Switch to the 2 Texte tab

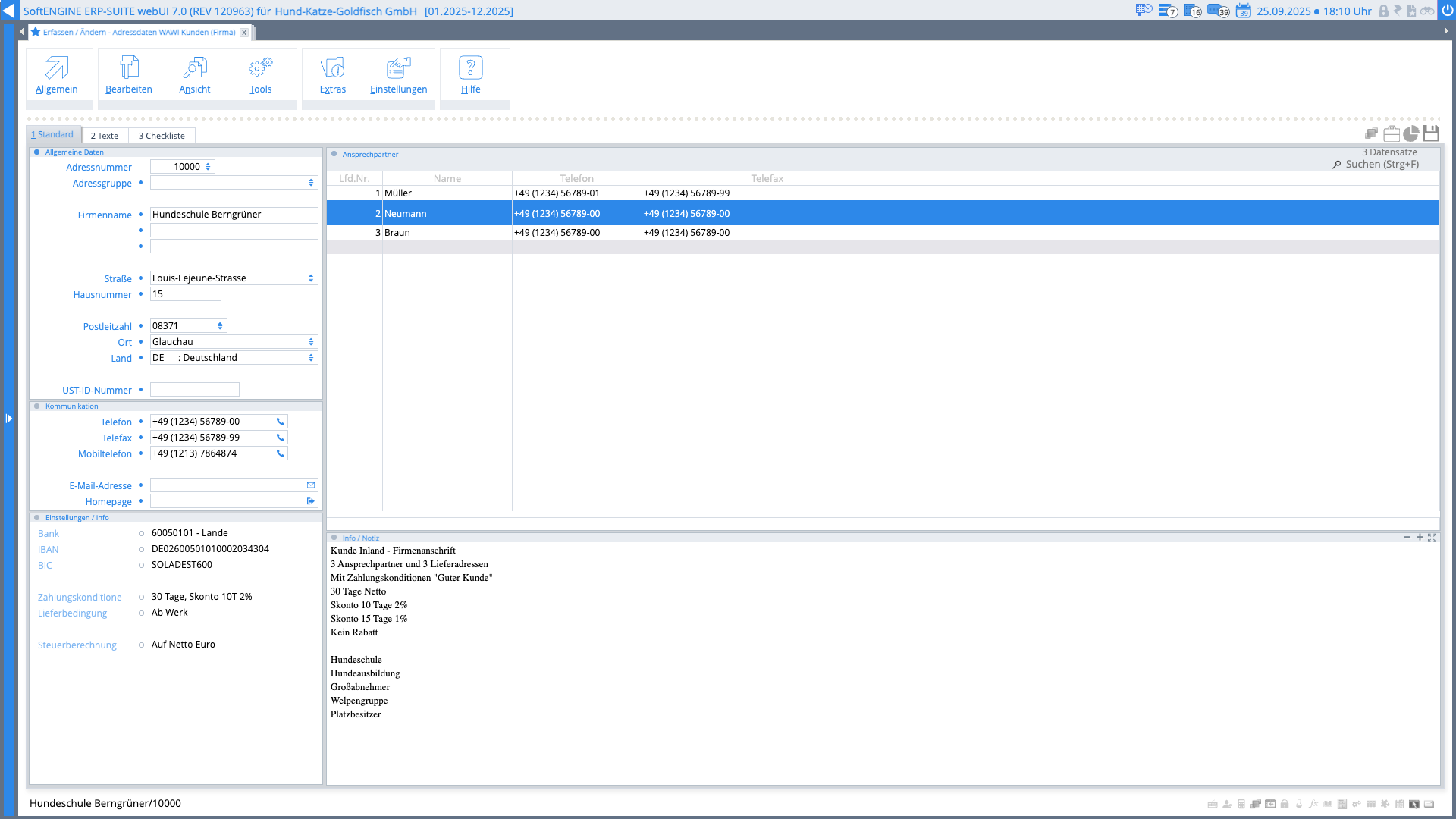point(105,136)
